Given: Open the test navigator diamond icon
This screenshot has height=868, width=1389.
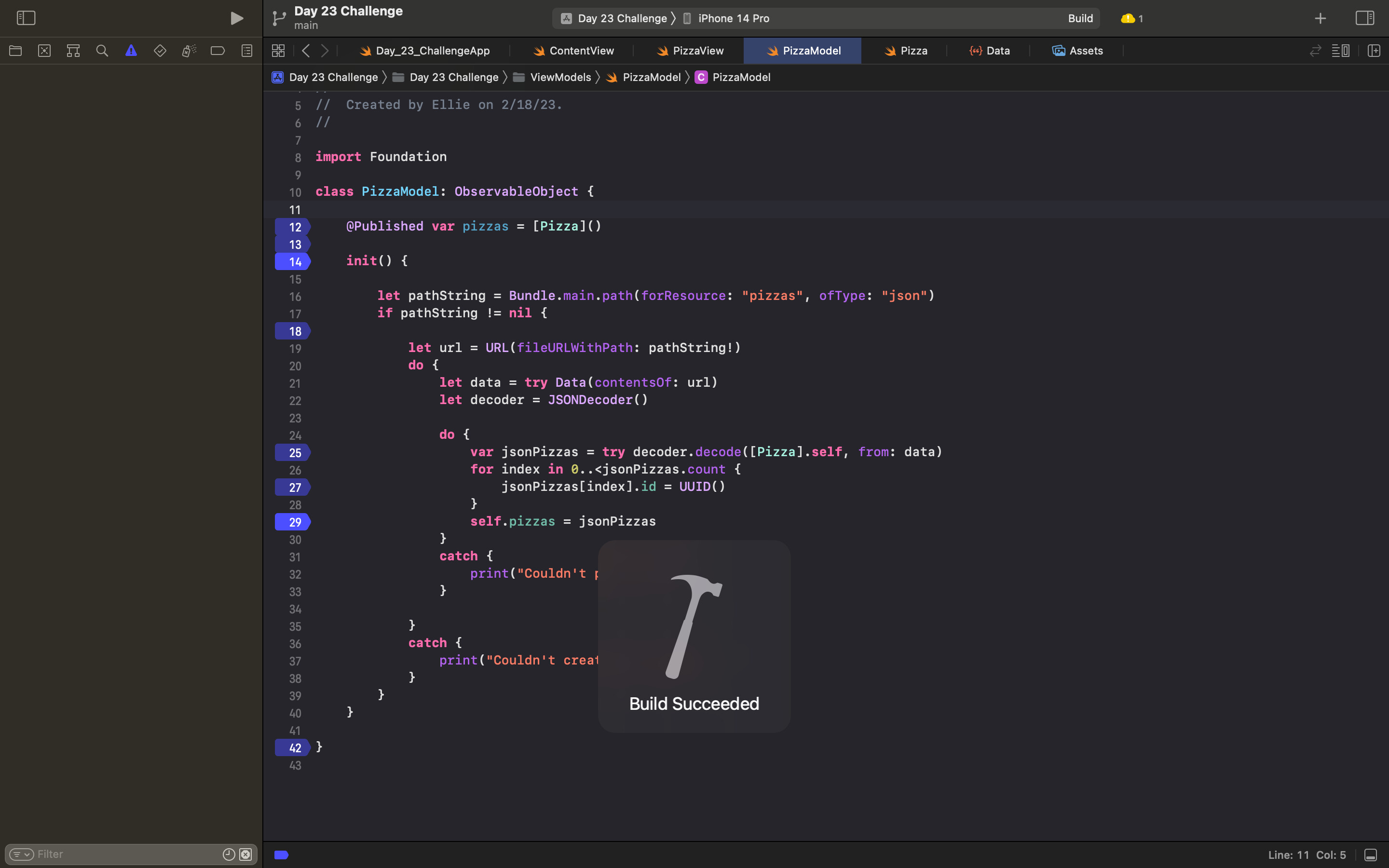Looking at the screenshot, I should tap(160, 51).
